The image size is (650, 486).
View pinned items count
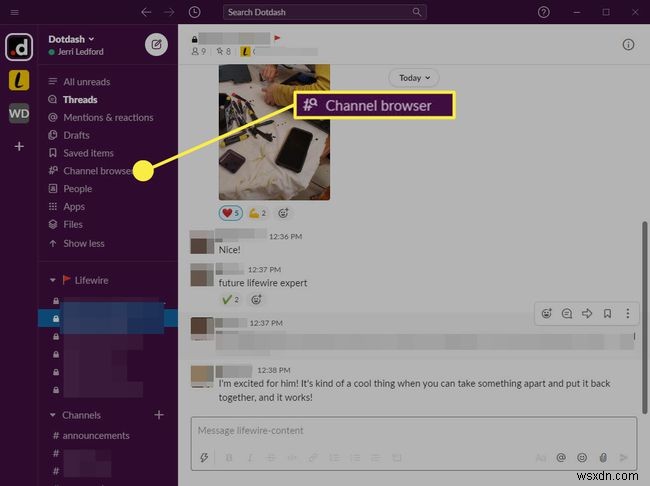point(223,51)
